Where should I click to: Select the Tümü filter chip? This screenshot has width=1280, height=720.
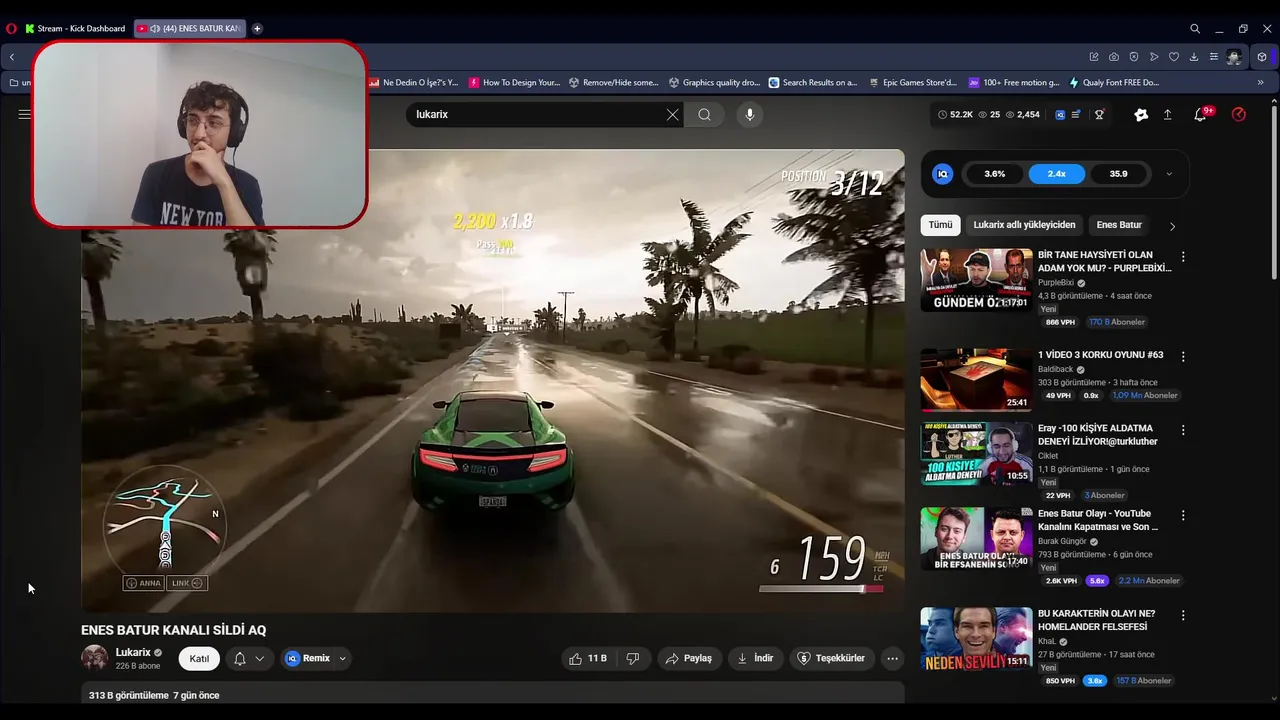(940, 225)
